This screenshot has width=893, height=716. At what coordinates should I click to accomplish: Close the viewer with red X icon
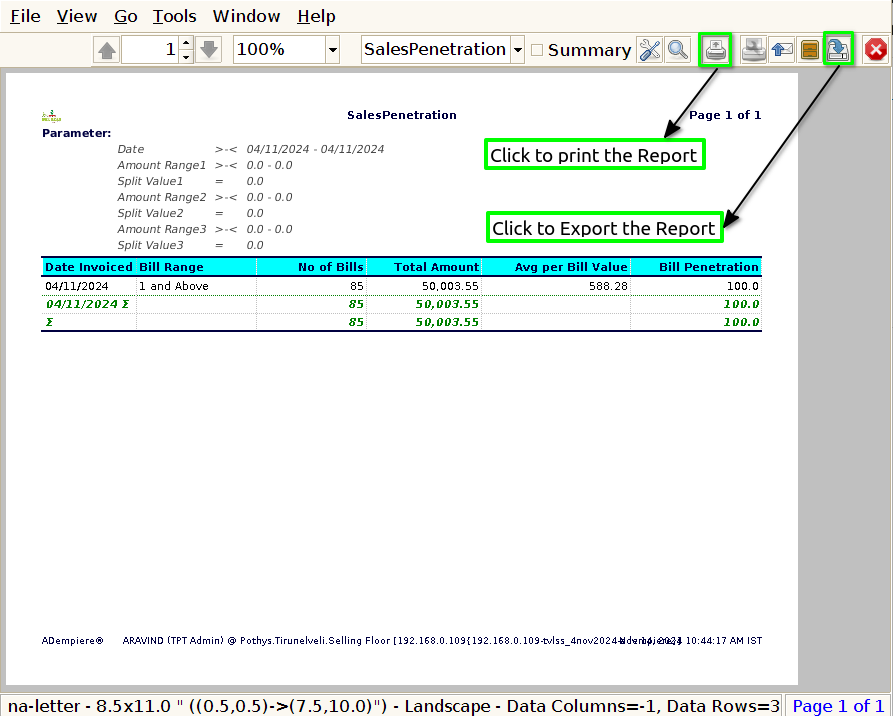tap(875, 50)
